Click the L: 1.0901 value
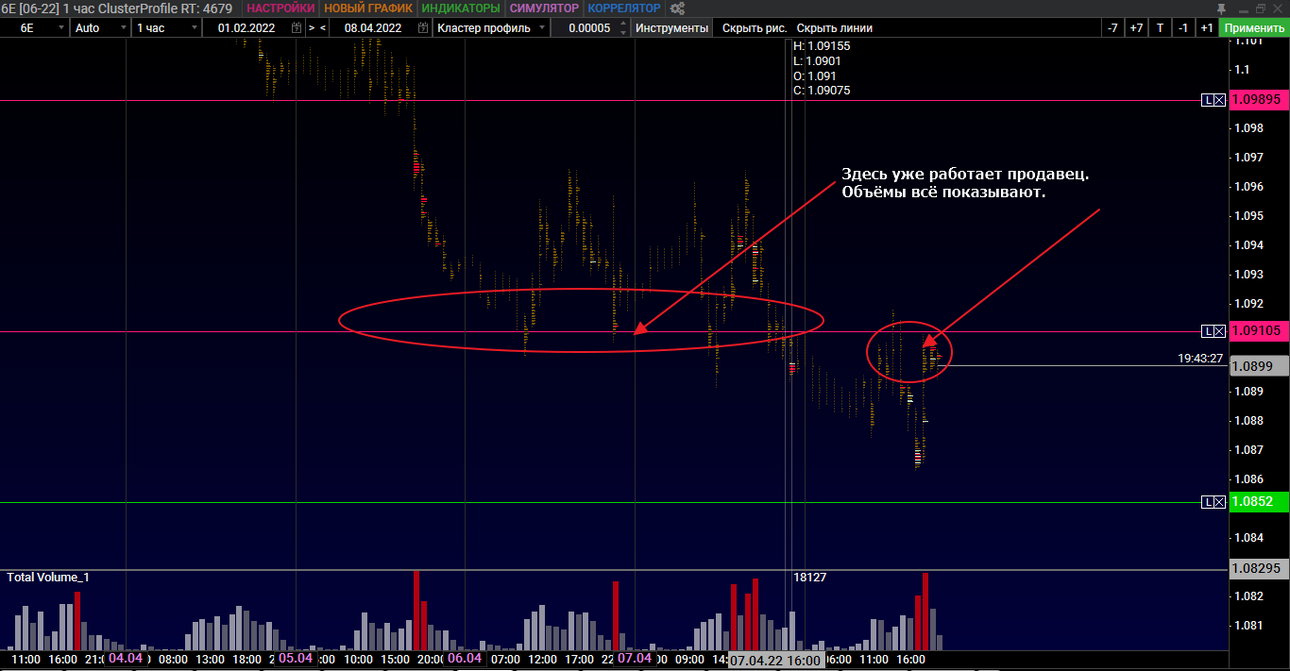Screen dimensions: 1290x671 817,61
